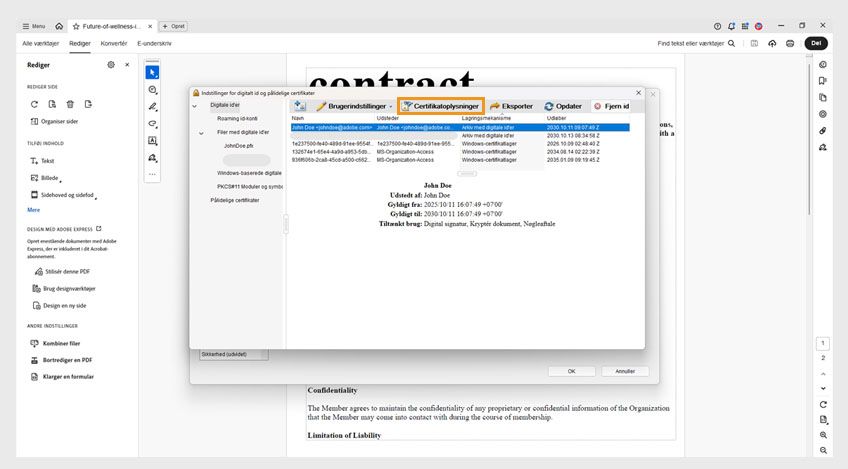Click the Del share button
This screenshot has height=469, width=848.
816,43
